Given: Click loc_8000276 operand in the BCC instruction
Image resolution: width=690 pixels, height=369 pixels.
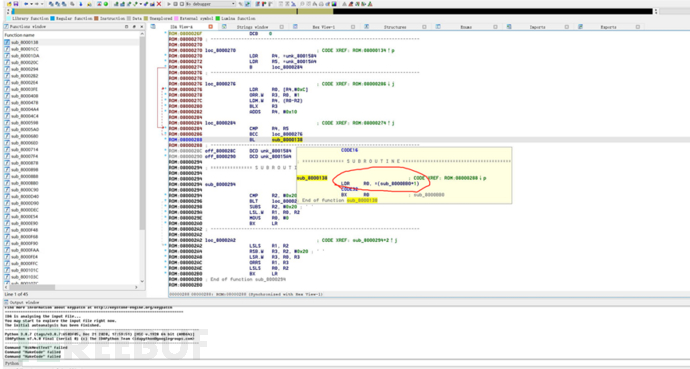Looking at the screenshot, I should point(287,134).
